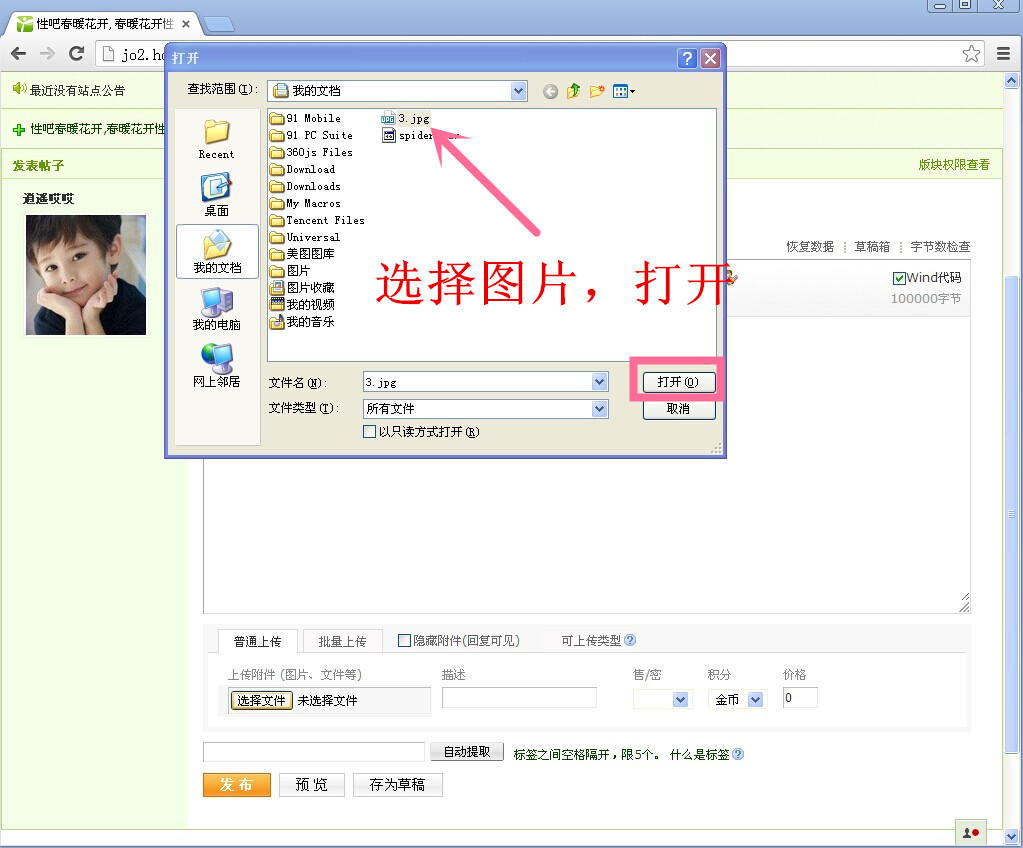The width and height of the screenshot is (1023, 848).
Task: Enable open as read-only (以只读方式打开) checkbox
Action: click(370, 432)
